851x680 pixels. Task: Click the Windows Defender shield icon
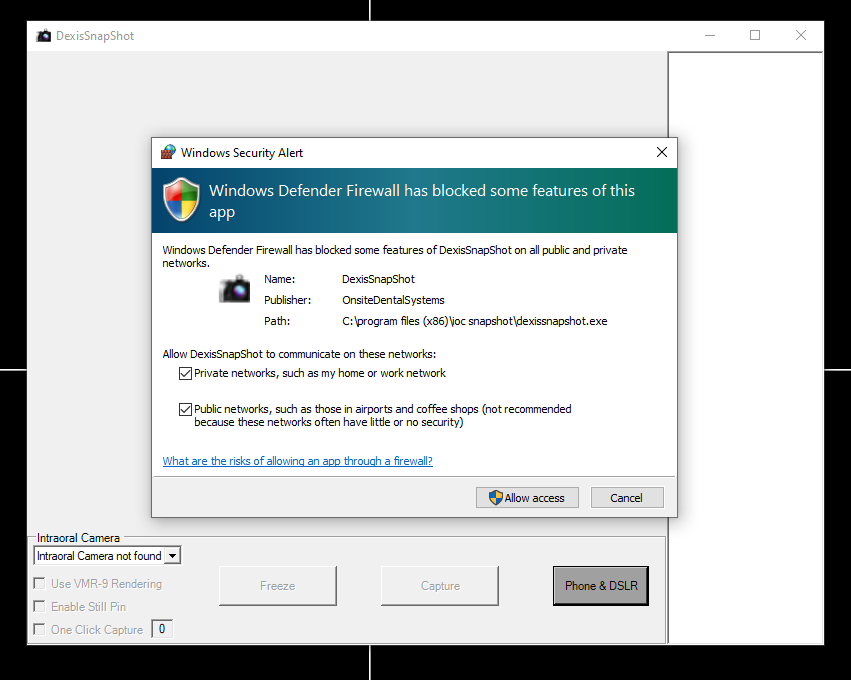pos(182,200)
